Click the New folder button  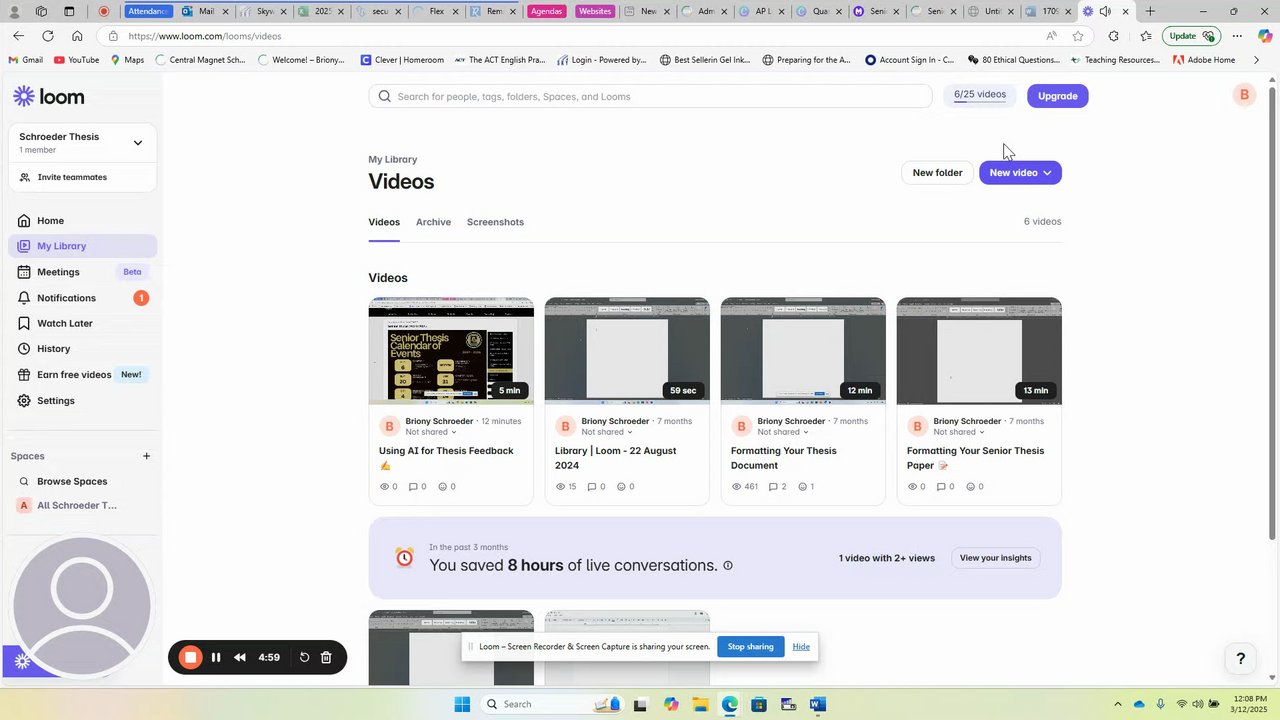(937, 173)
